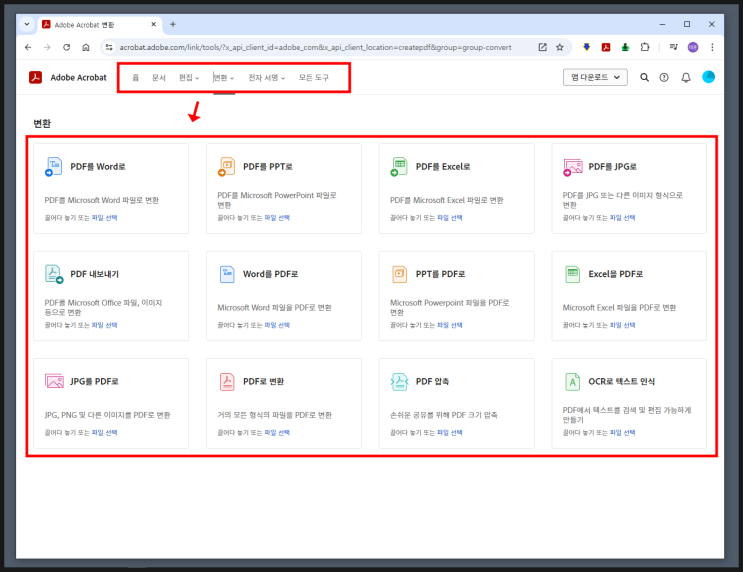Click 파일 선택 in PDF를 PPT로 card
743x572 pixels.
tap(277, 218)
